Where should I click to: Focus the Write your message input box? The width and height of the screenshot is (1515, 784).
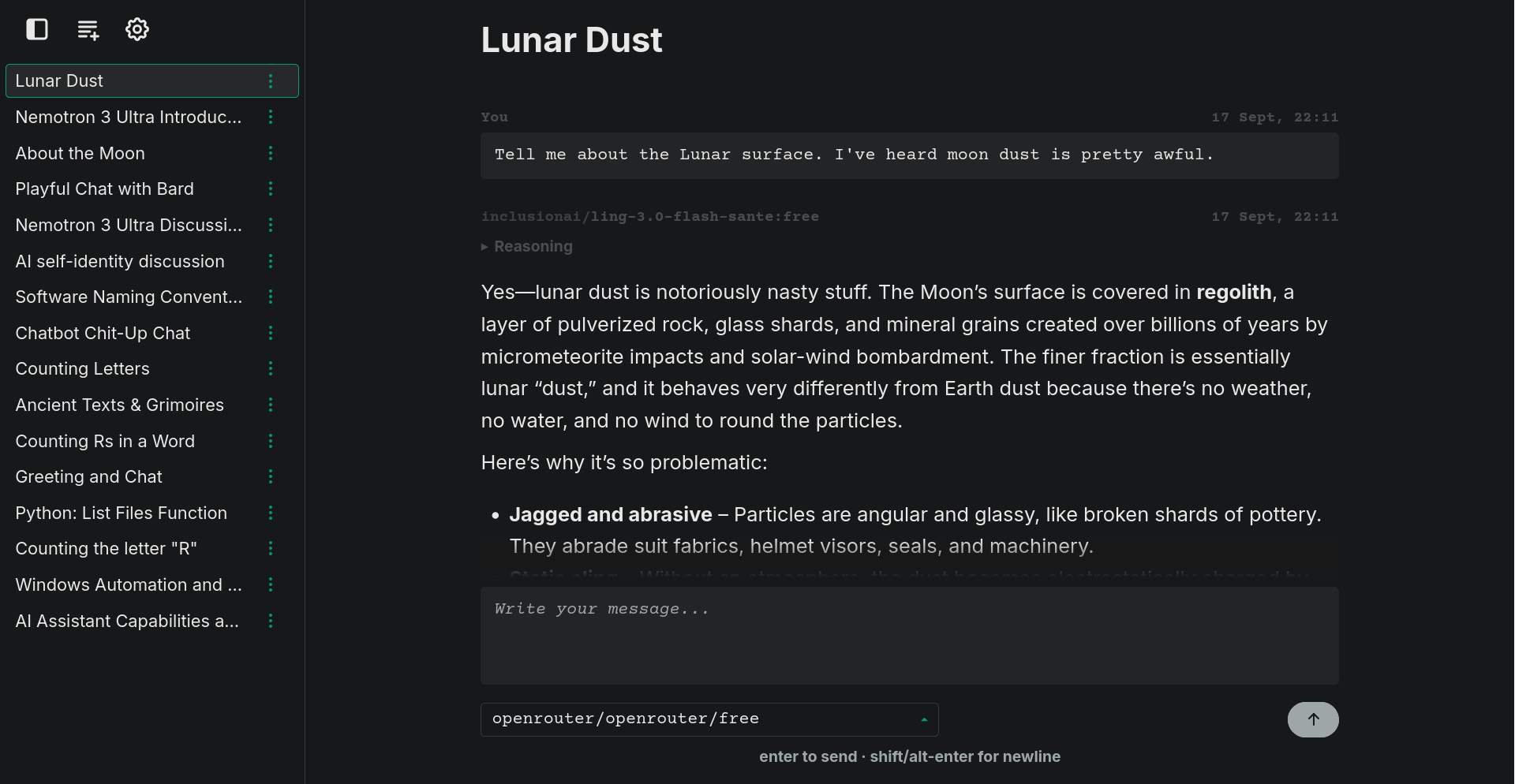pos(910,636)
